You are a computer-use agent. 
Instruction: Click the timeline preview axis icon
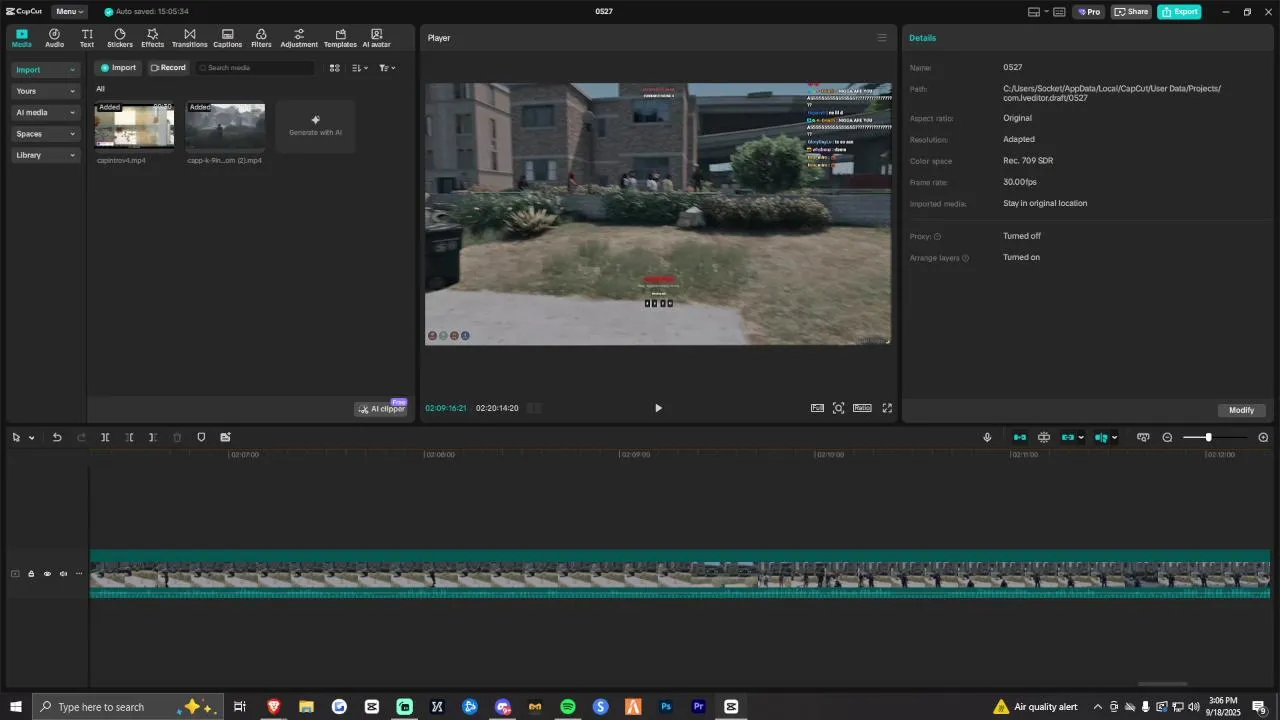[x=1143, y=438]
